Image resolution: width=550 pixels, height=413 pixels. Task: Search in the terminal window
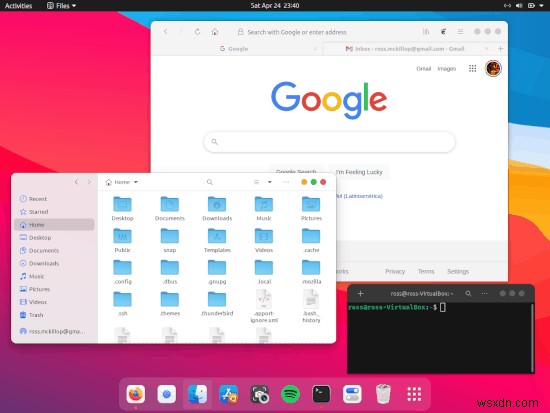coord(468,293)
